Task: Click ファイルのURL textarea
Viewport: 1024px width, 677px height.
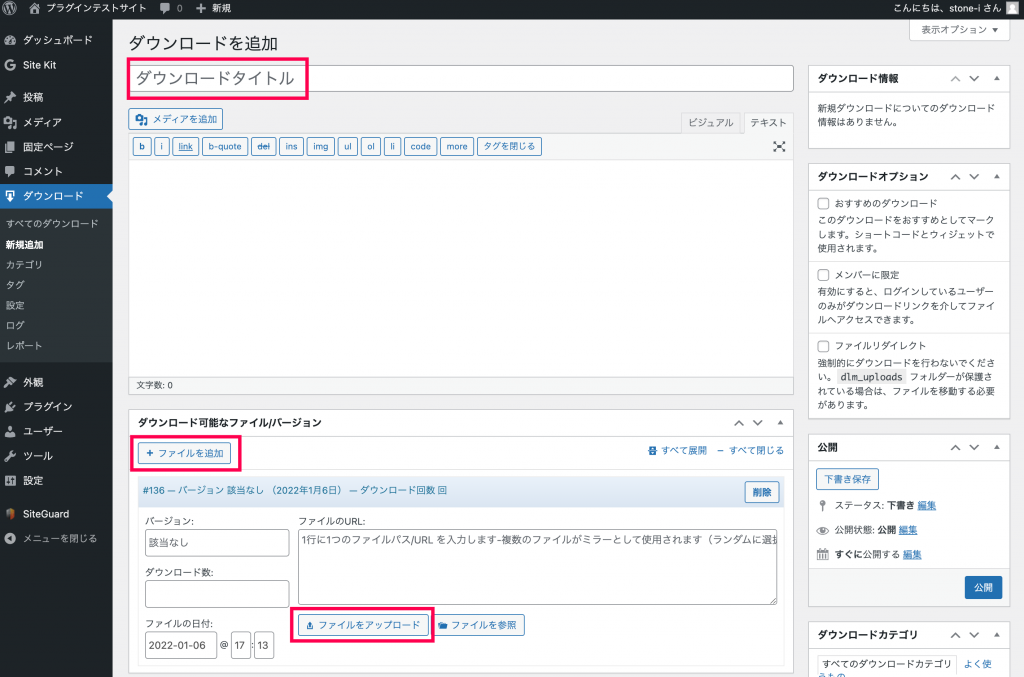Action: click(x=537, y=567)
